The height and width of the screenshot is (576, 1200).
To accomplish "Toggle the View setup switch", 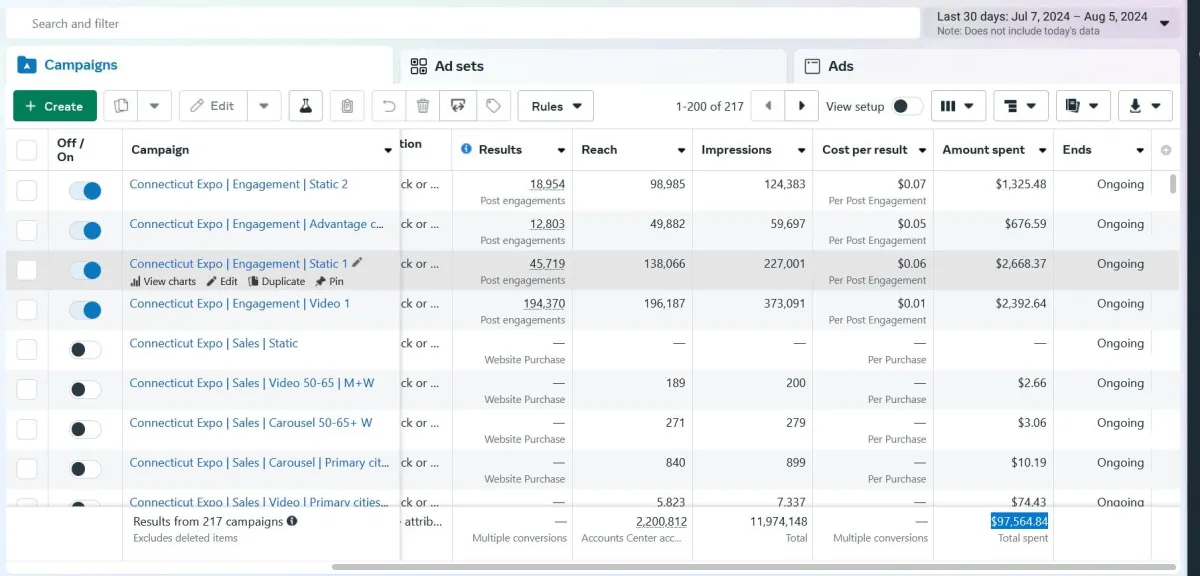I will click(907, 106).
